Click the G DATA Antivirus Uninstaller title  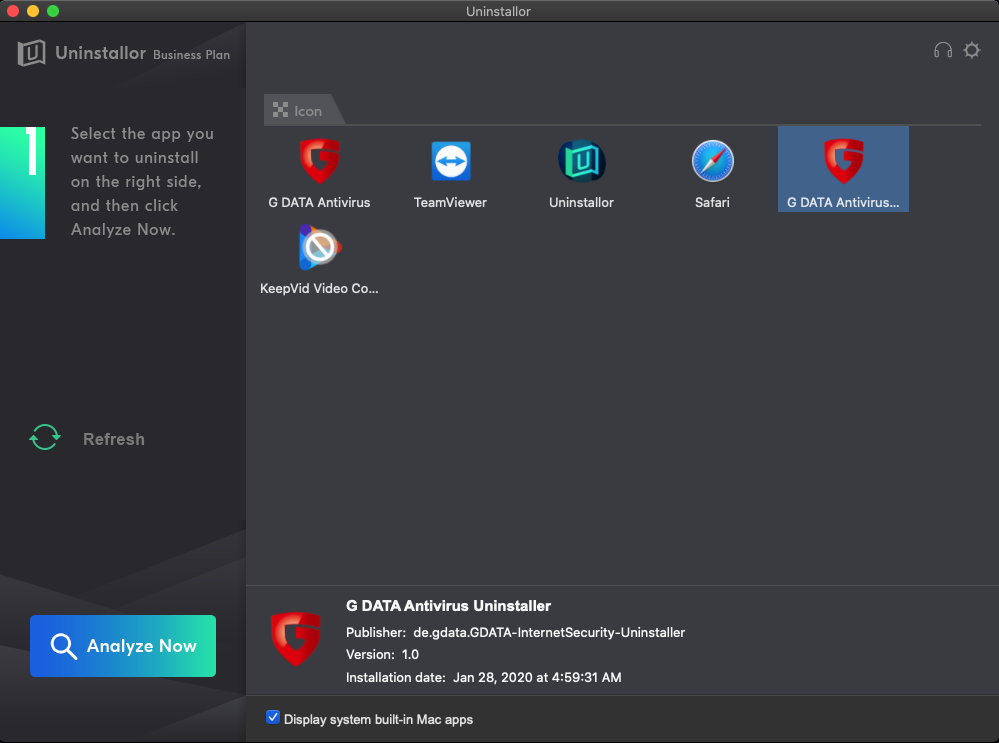click(449, 606)
